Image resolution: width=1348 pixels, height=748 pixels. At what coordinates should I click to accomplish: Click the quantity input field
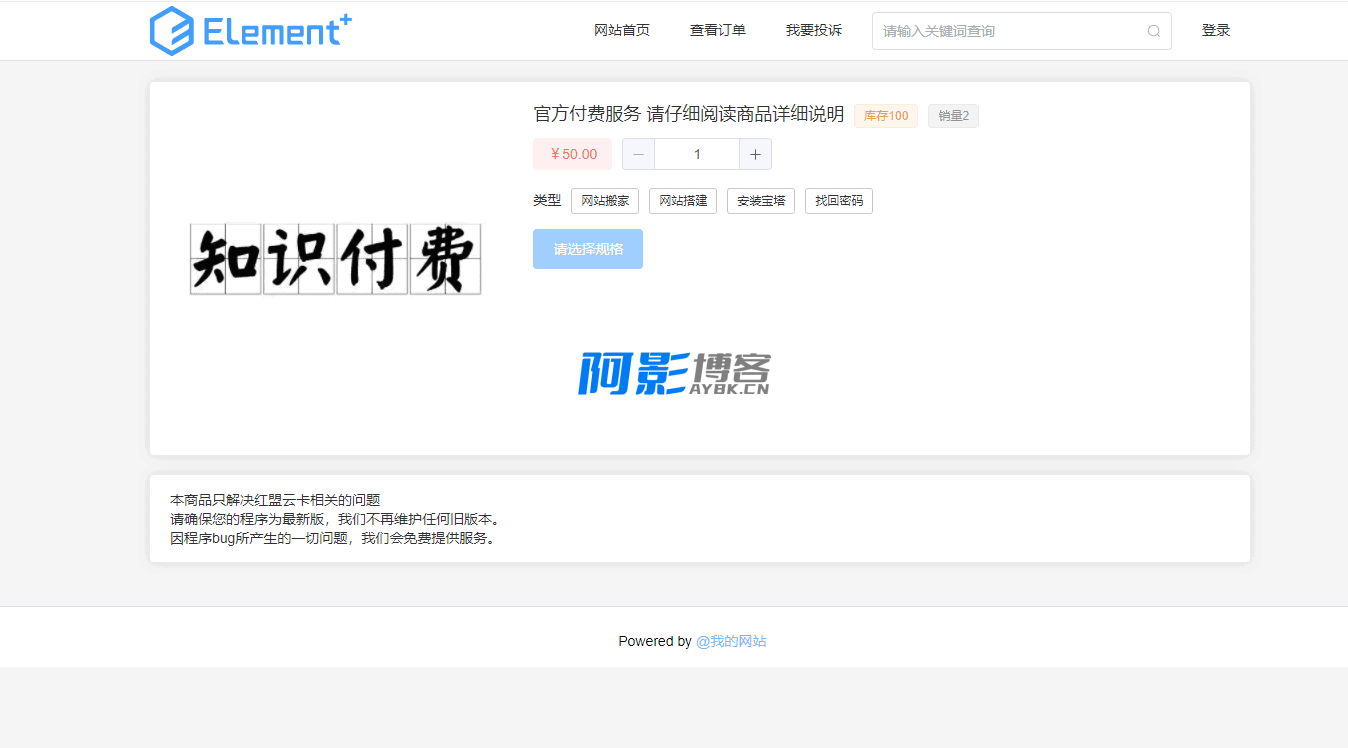pyautogui.click(x=697, y=154)
